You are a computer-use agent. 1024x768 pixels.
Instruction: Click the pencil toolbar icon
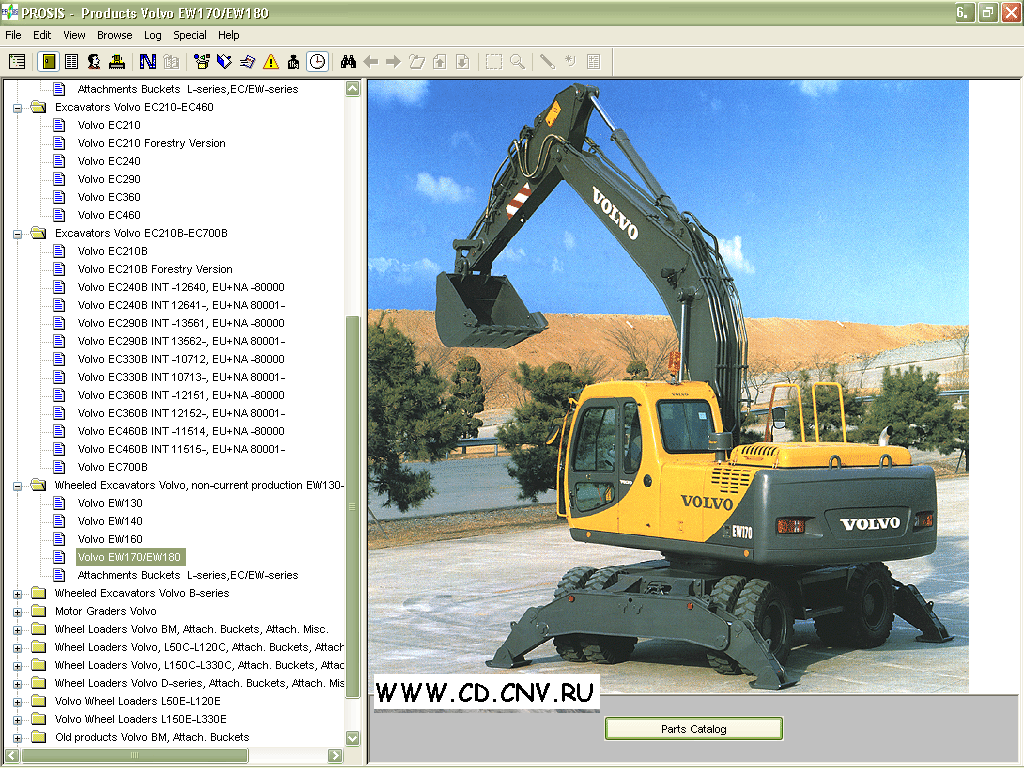[547, 62]
